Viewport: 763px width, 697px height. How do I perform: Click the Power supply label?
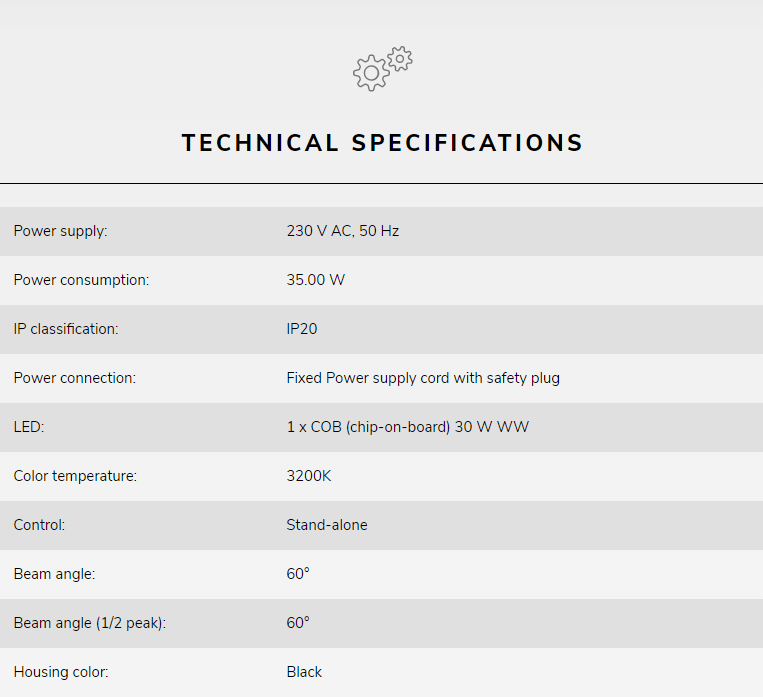pos(60,231)
